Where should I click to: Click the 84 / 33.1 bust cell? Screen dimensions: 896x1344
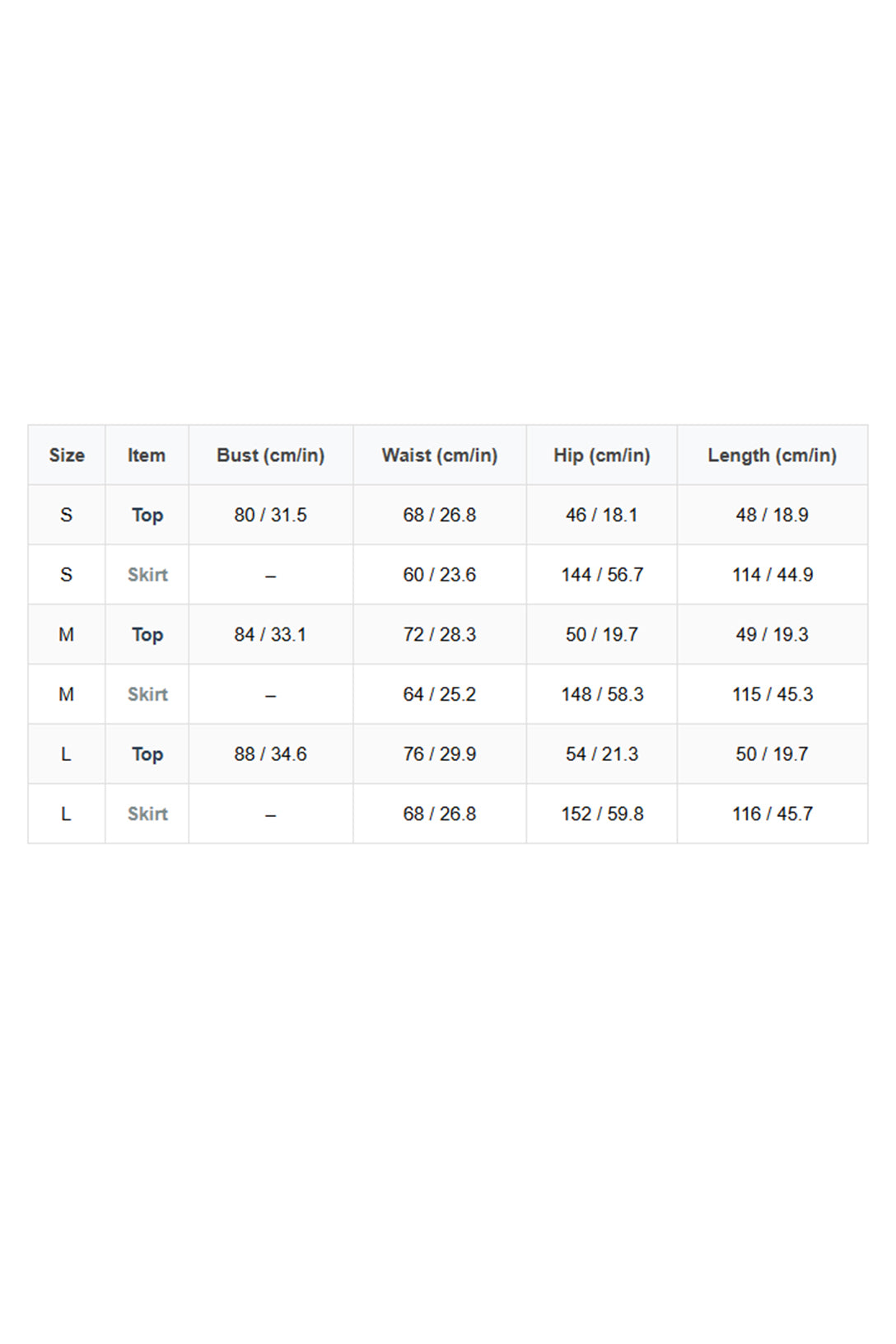(x=270, y=635)
